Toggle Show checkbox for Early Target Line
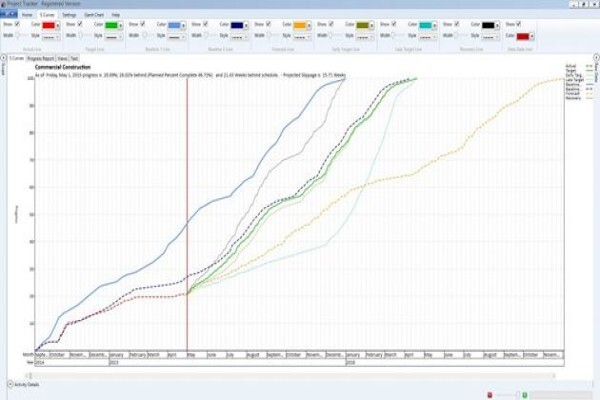 331,24
